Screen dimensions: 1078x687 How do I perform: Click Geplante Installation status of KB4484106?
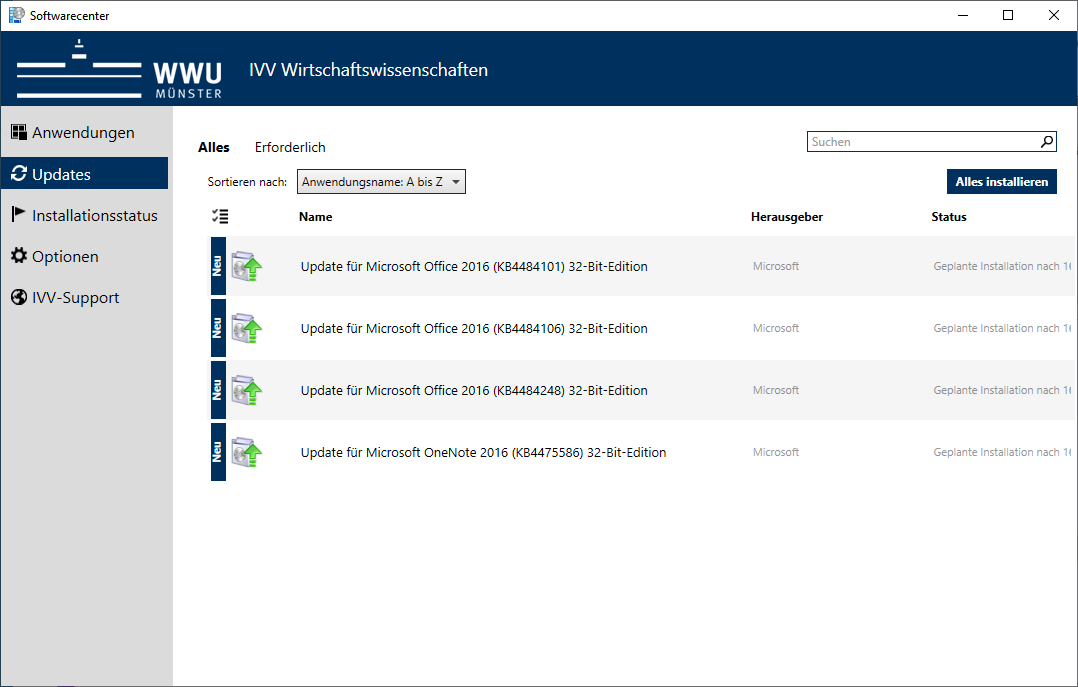(1002, 328)
